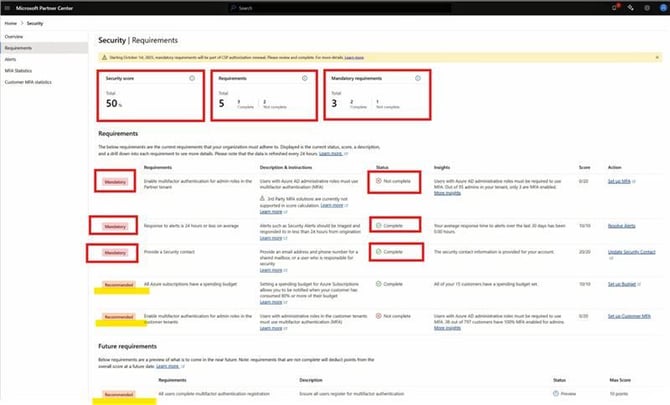Open Overview in the left navigation
This screenshot has height=405, width=670.
[x=14, y=35]
